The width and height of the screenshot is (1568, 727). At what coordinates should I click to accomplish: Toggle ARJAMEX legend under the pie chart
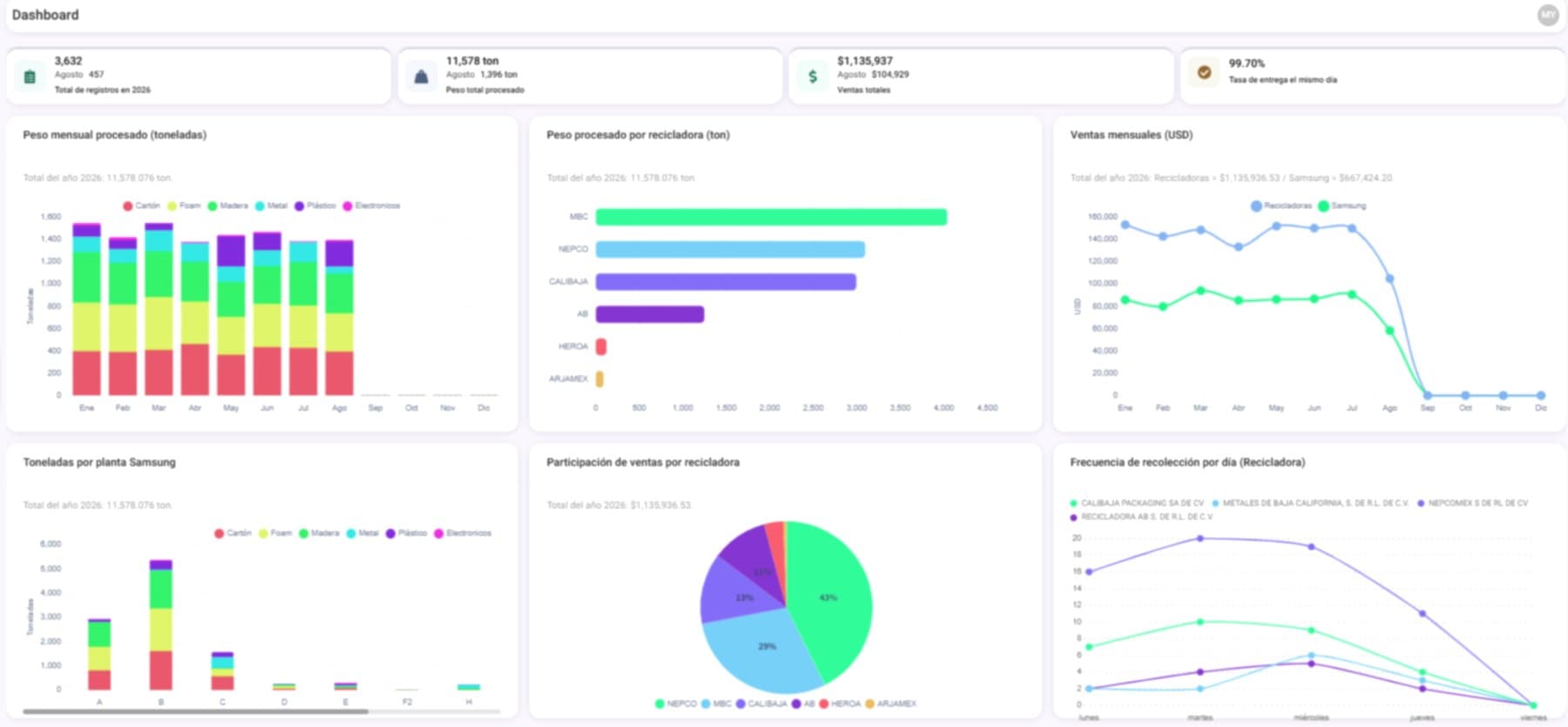pos(890,703)
